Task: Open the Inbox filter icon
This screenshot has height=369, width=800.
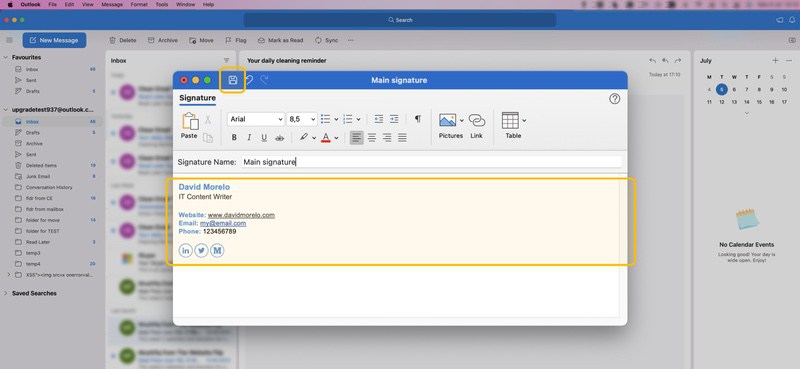Action: [x=227, y=60]
